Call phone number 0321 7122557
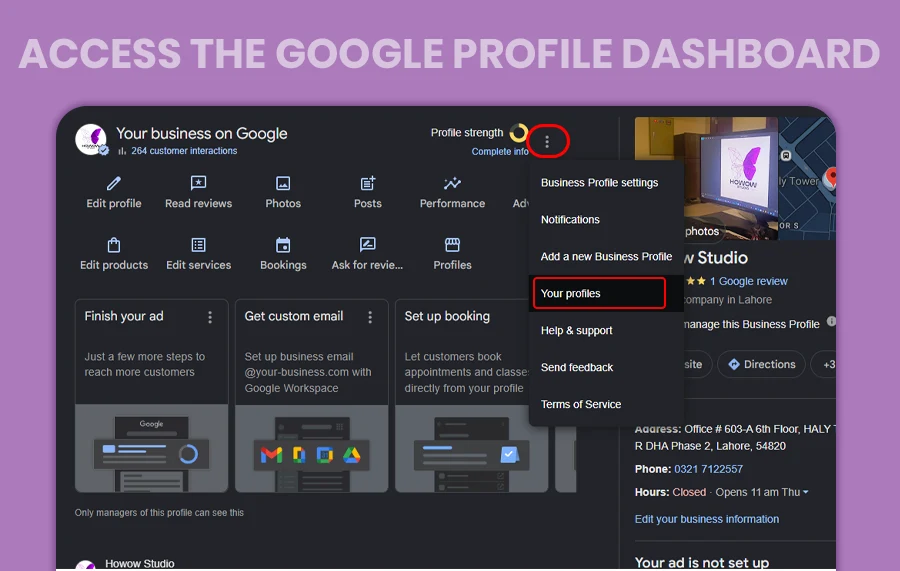 point(708,469)
